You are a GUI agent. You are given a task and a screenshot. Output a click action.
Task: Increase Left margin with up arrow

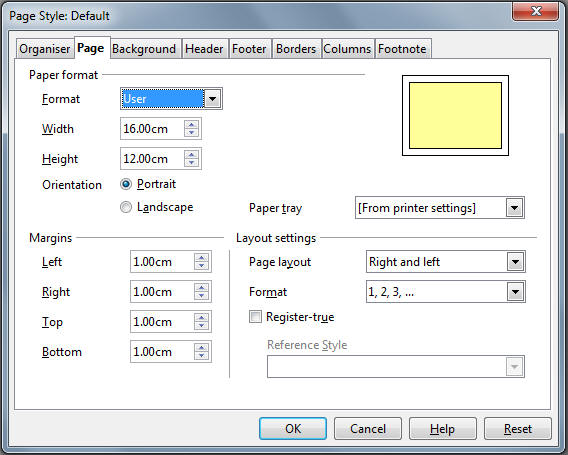click(201, 258)
